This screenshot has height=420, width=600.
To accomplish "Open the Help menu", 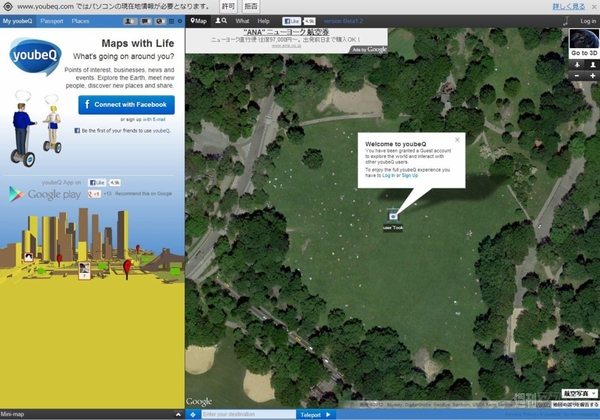I will click(263, 21).
